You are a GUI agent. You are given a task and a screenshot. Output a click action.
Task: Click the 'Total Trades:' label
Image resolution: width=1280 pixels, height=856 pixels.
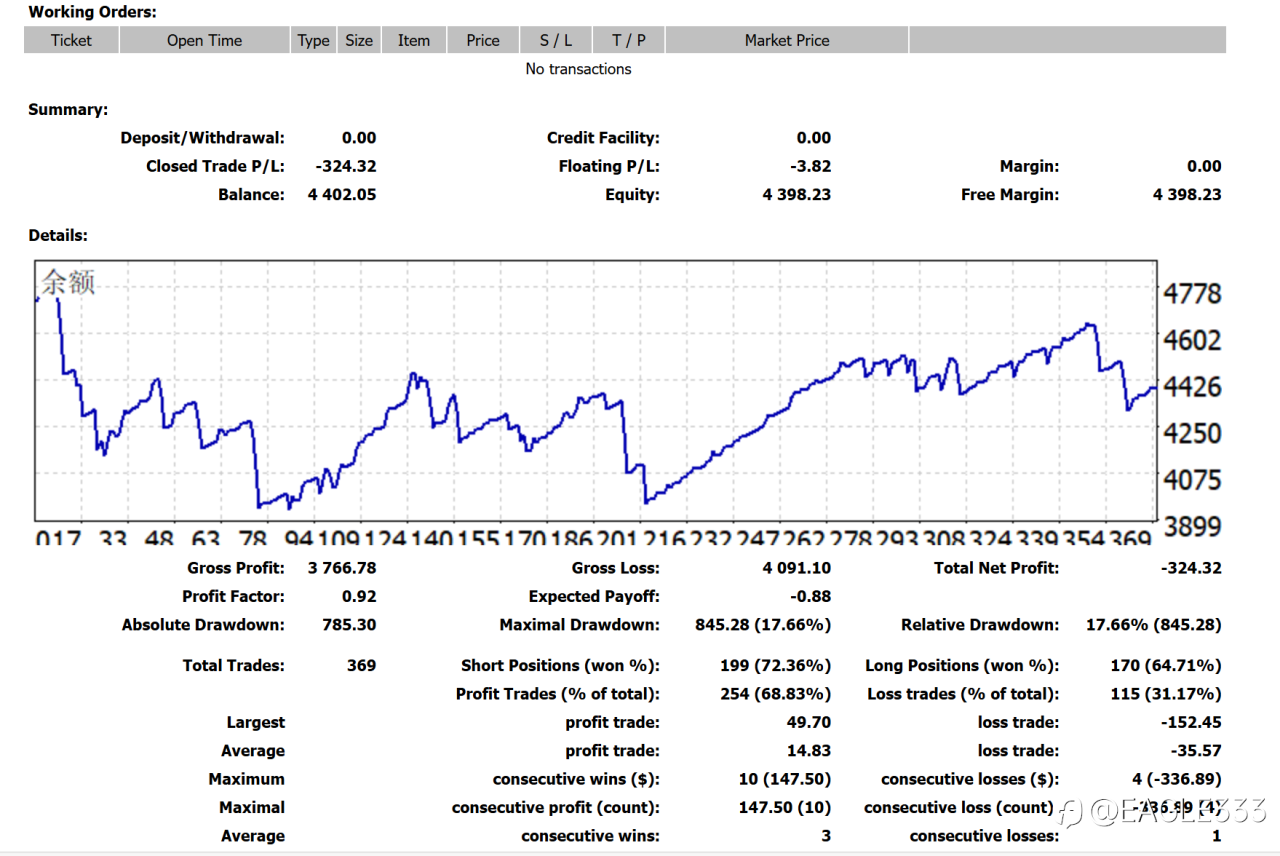(234, 665)
